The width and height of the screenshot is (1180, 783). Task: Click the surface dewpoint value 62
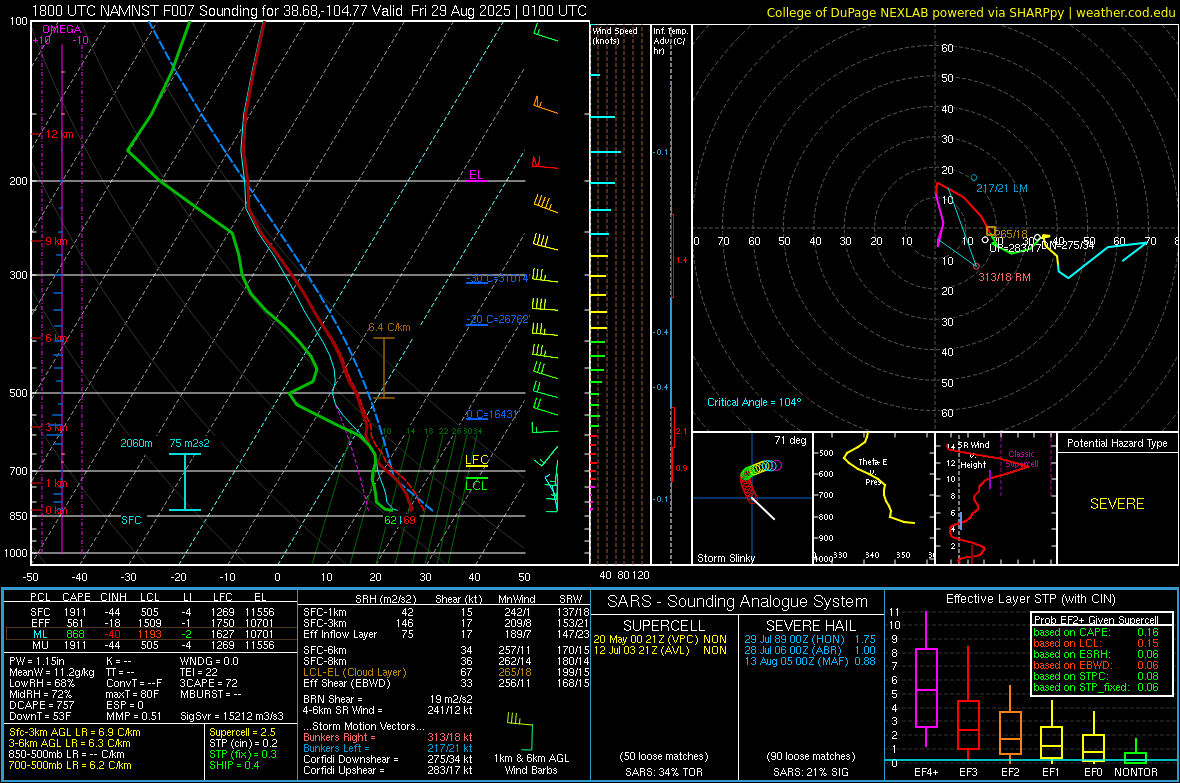391,520
